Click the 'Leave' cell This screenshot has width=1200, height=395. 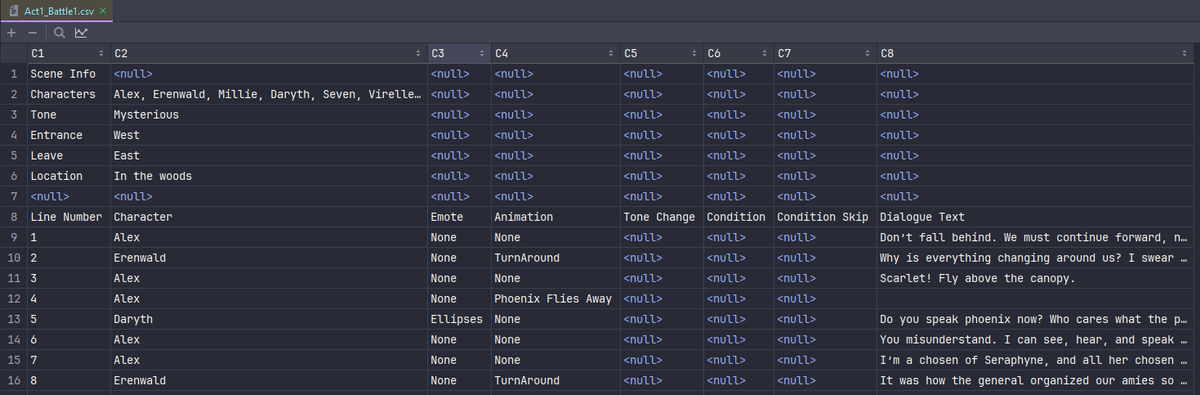tap(68, 155)
